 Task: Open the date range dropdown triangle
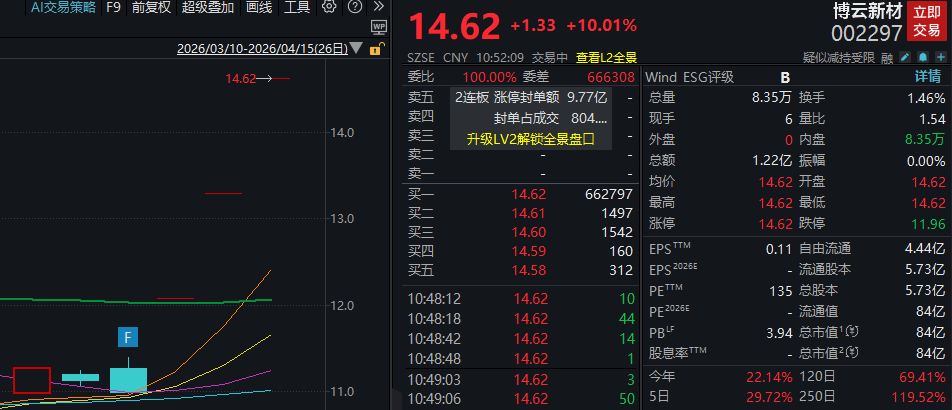tap(356, 48)
